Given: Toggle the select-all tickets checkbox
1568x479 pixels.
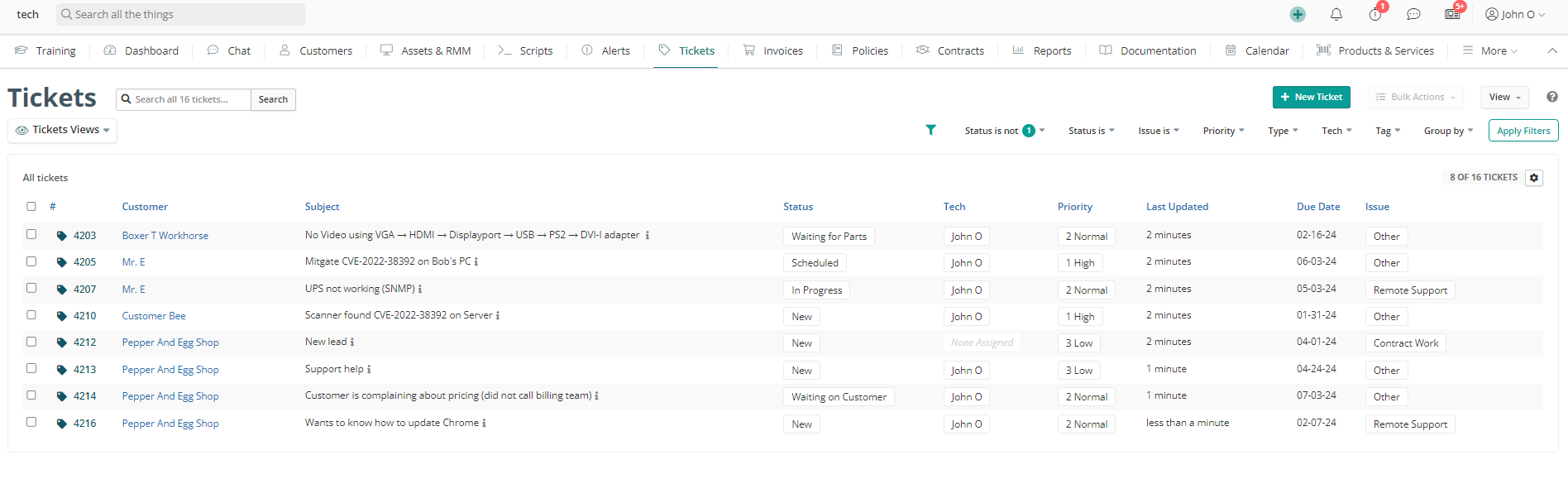Looking at the screenshot, I should pos(31,207).
